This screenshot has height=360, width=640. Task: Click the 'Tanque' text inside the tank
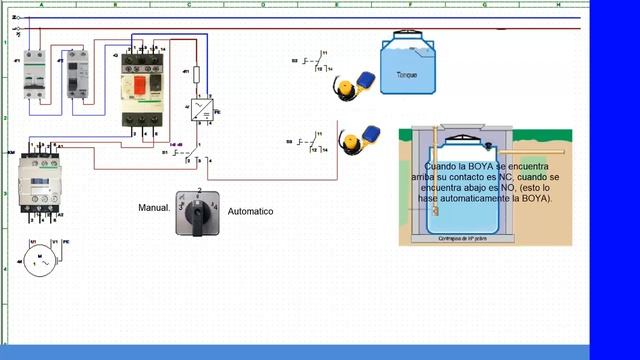pyautogui.click(x=407, y=75)
